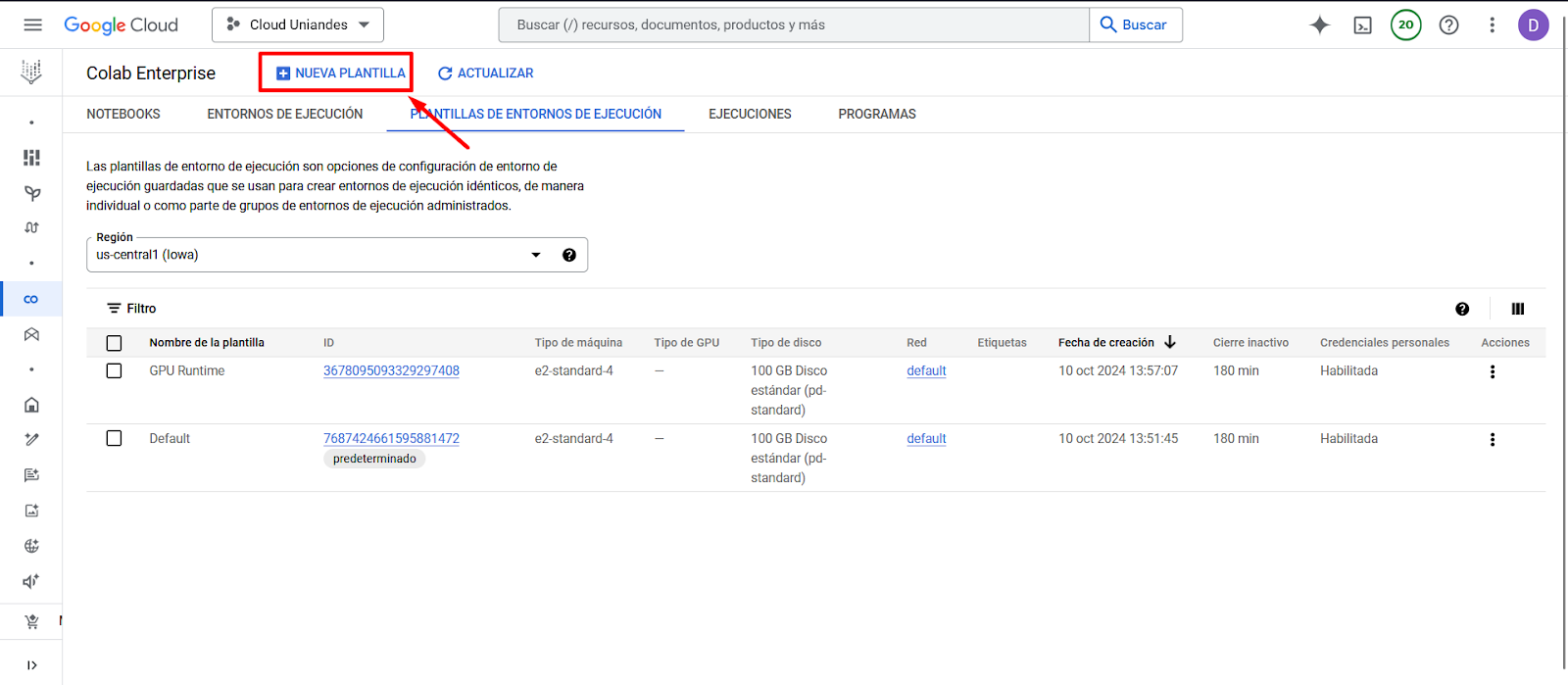This screenshot has width=1568, height=685.
Task: Click the page vertical scrollbar
Action: [x=1564, y=343]
